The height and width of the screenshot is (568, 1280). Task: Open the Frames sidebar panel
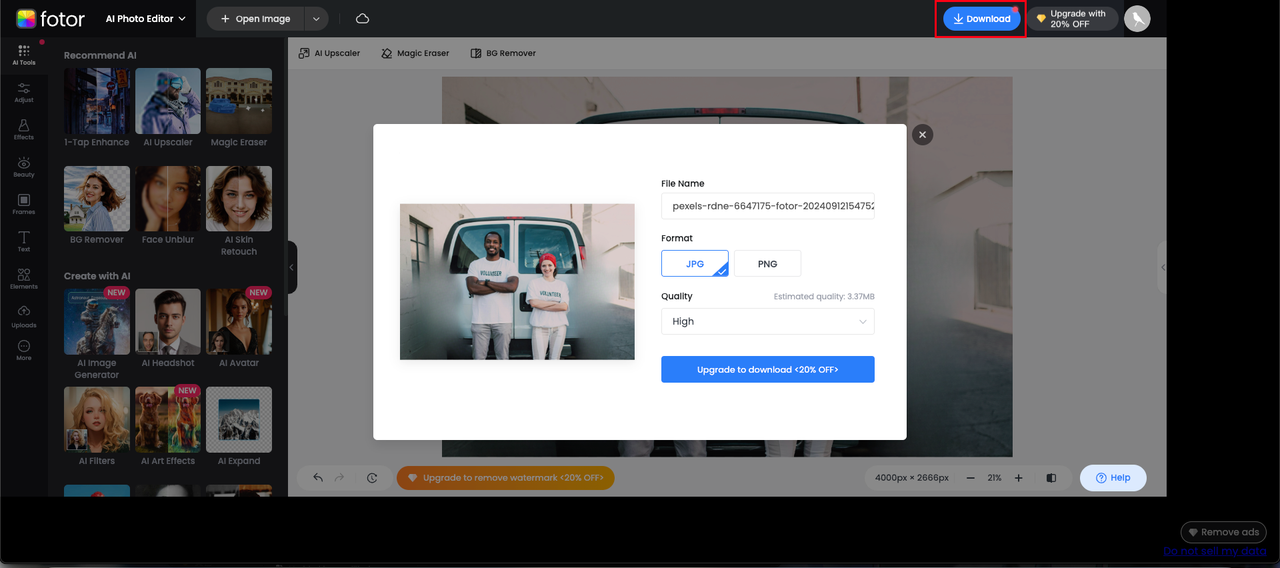[x=24, y=204]
